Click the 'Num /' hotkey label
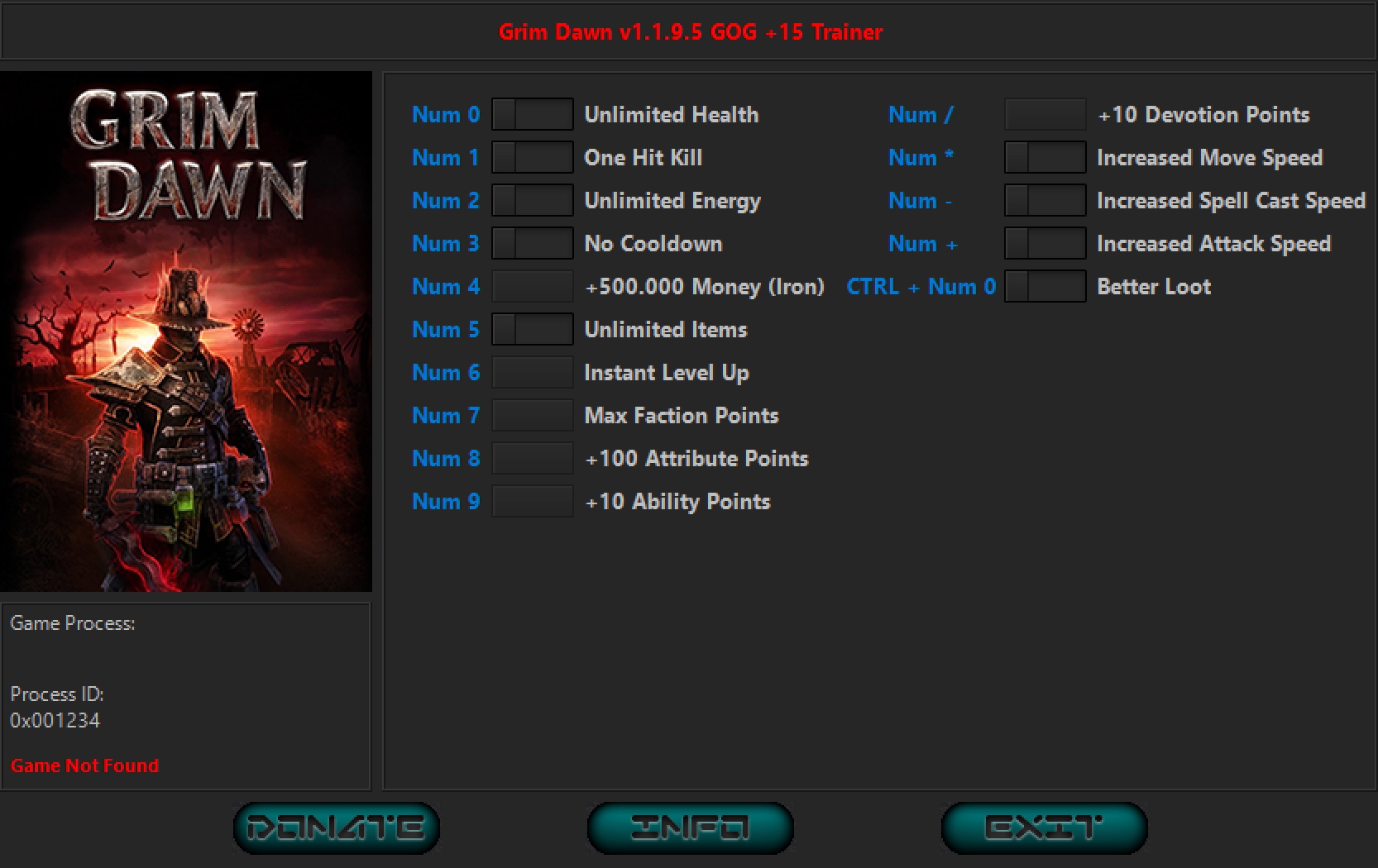 point(921,115)
